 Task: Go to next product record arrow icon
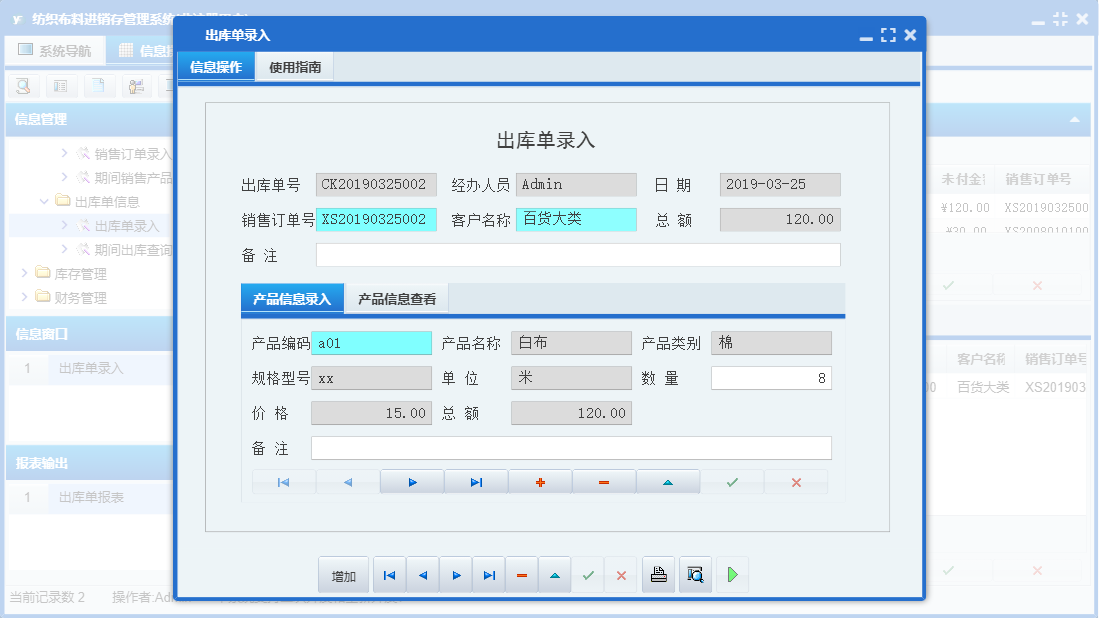pos(411,481)
